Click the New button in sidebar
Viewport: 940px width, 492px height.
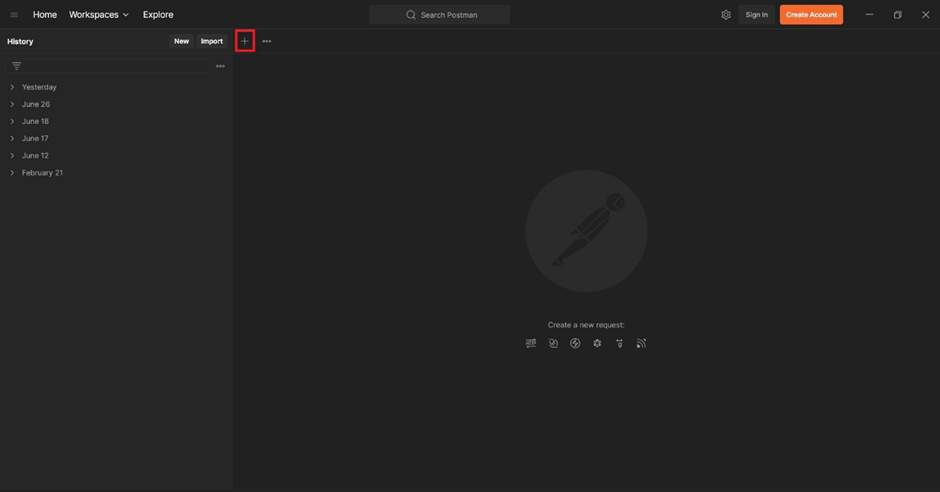[181, 41]
